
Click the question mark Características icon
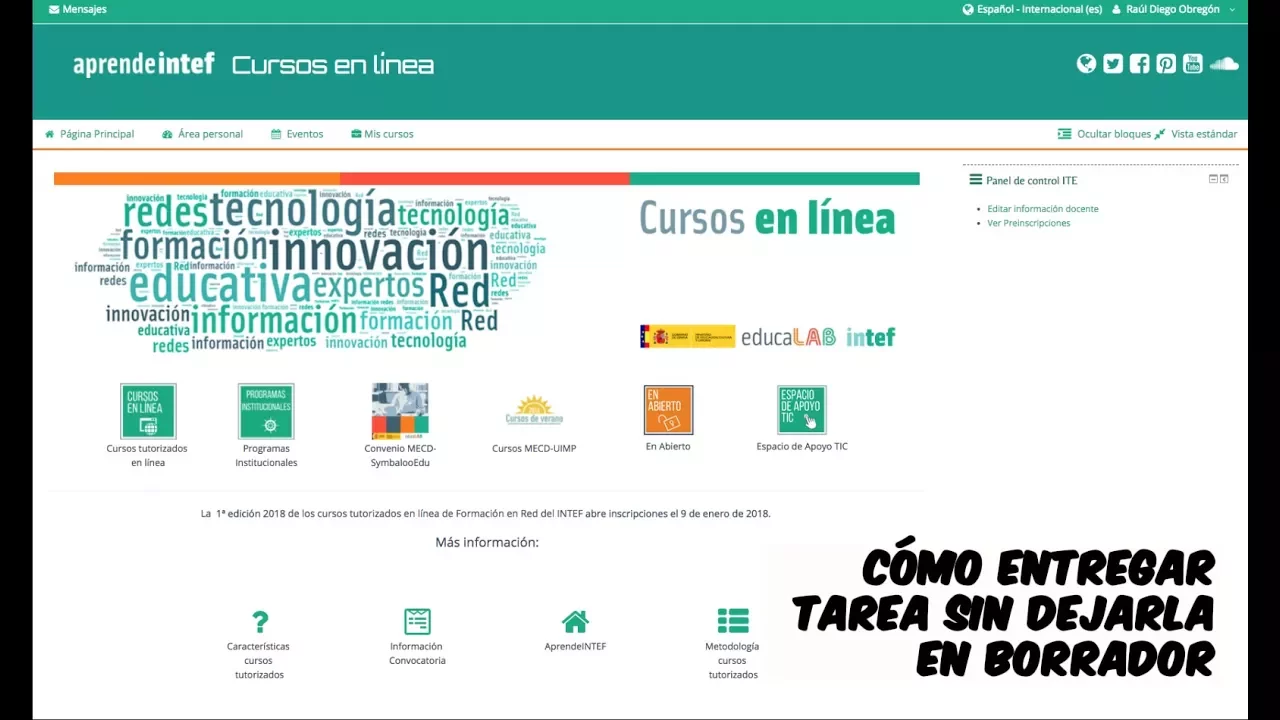coord(260,621)
